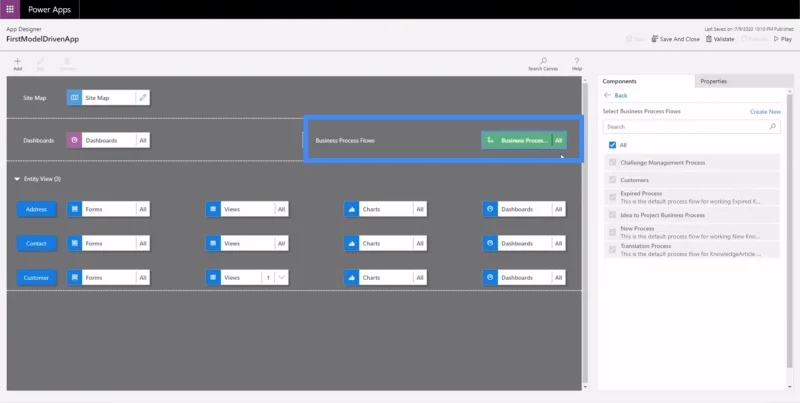
Task: Select the Address entity button
Action: pos(36,209)
